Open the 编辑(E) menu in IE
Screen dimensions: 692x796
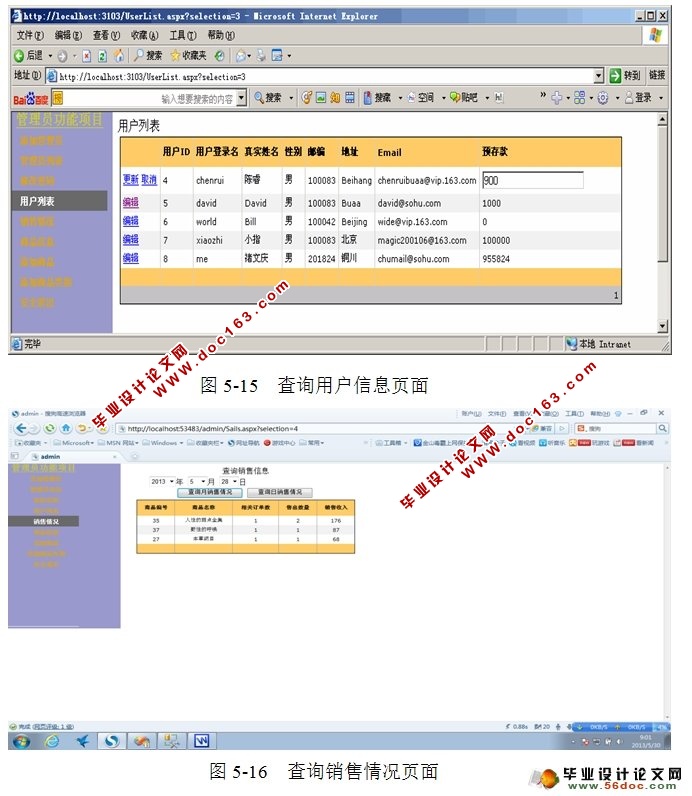[68, 35]
